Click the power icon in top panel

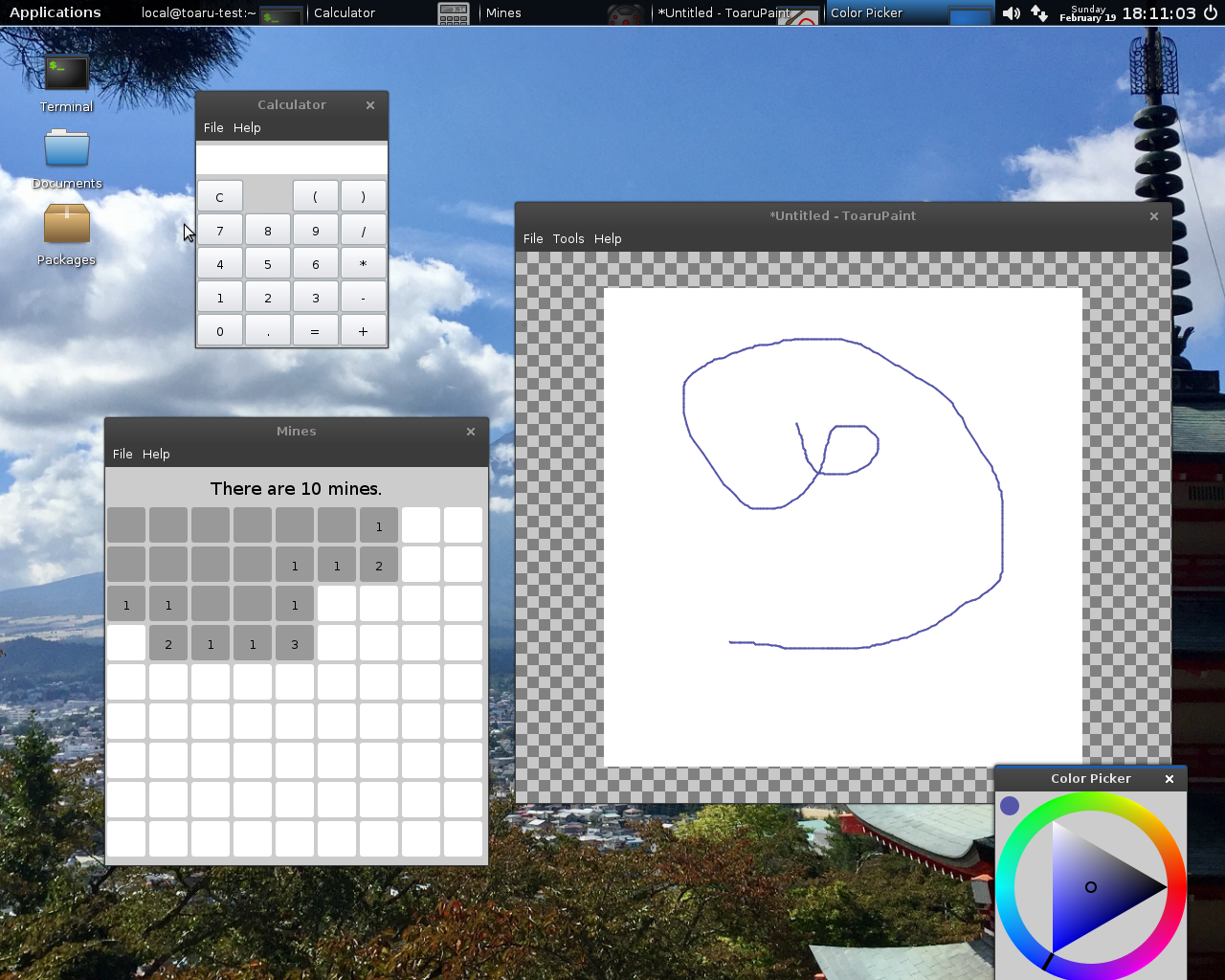coord(1211,12)
